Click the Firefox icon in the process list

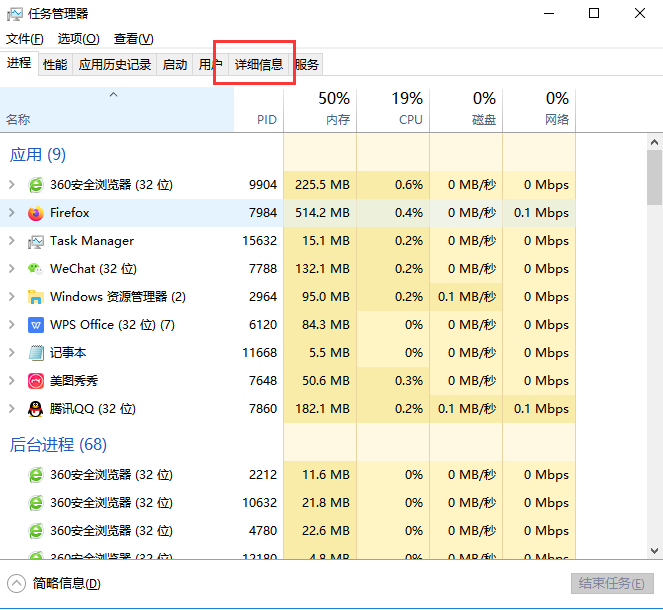point(36,213)
